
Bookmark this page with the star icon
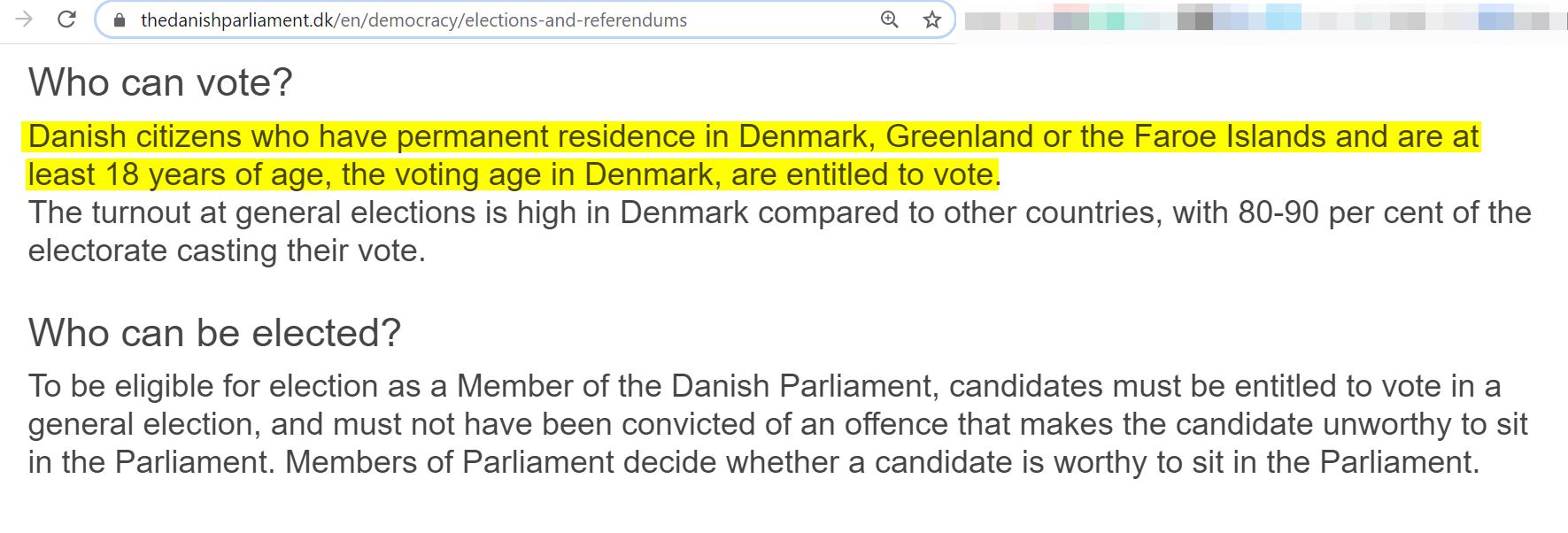click(932, 19)
